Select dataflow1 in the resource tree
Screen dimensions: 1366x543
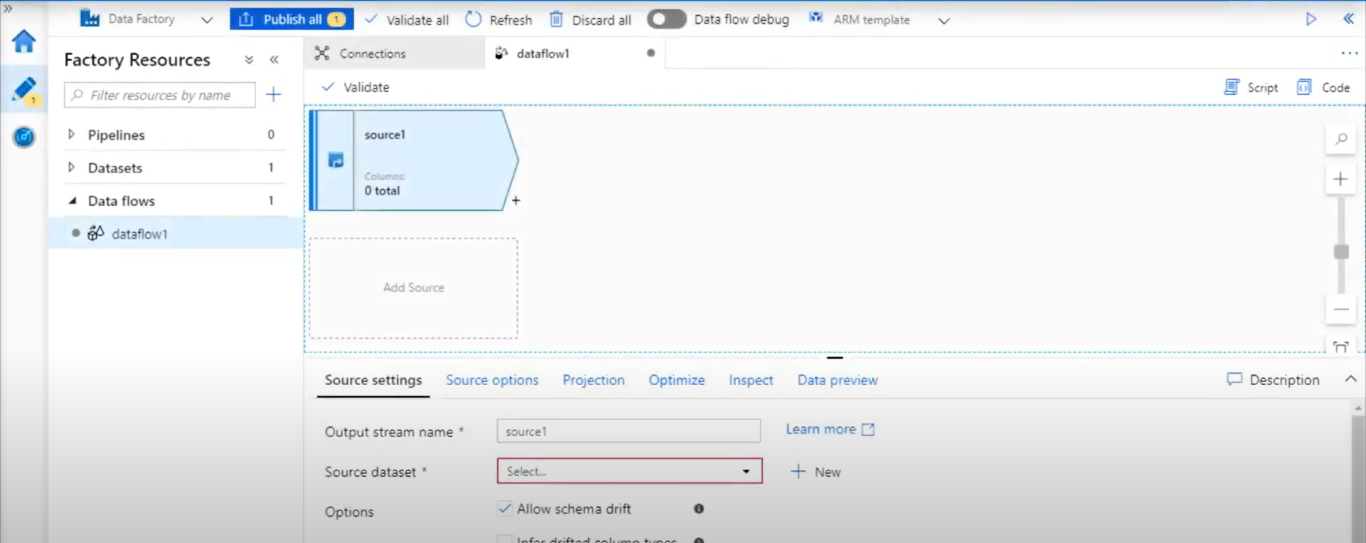point(175,234)
